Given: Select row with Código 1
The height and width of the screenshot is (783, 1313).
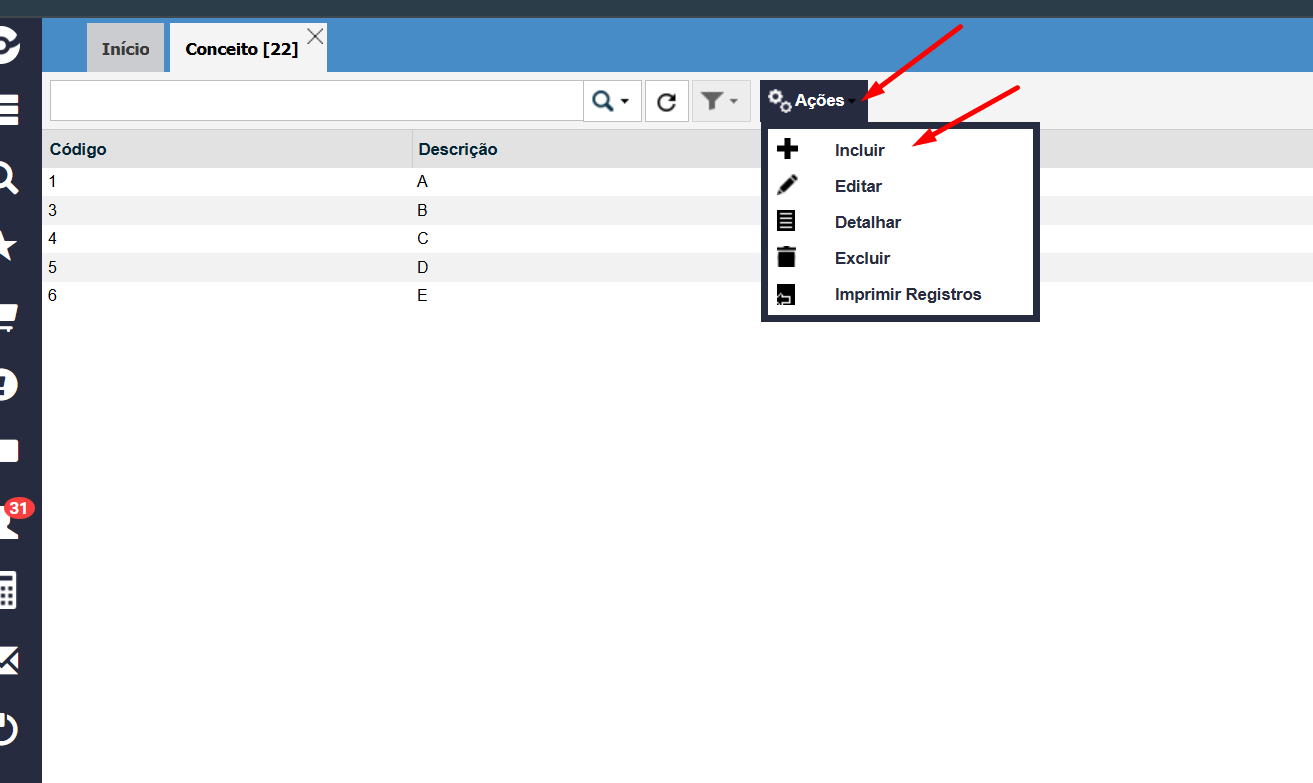Looking at the screenshot, I should (677, 182).
